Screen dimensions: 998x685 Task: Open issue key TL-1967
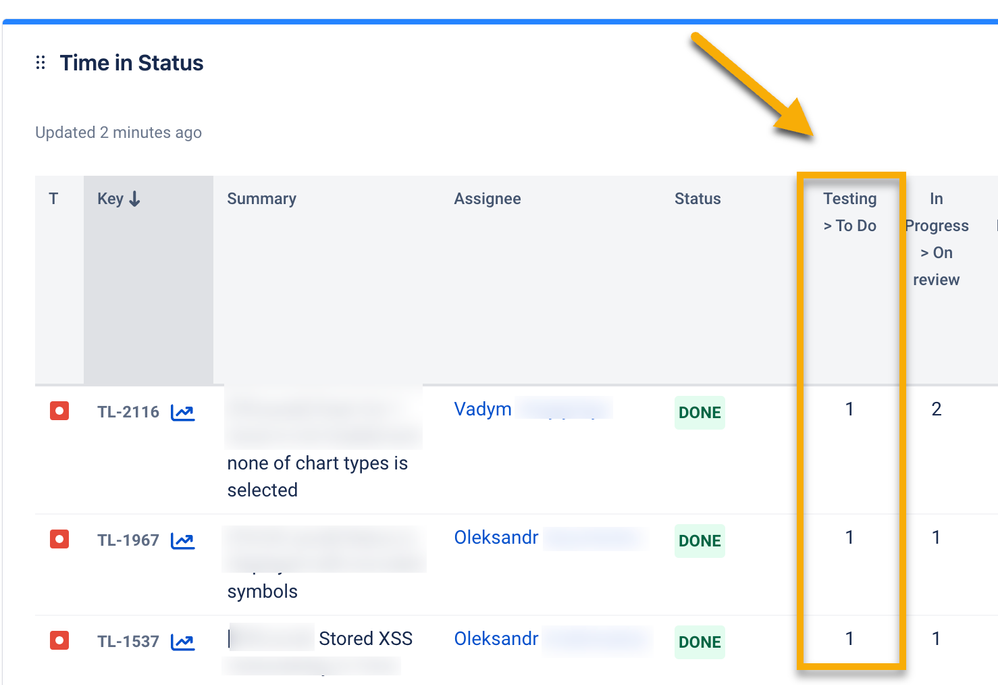(x=128, y=541)
